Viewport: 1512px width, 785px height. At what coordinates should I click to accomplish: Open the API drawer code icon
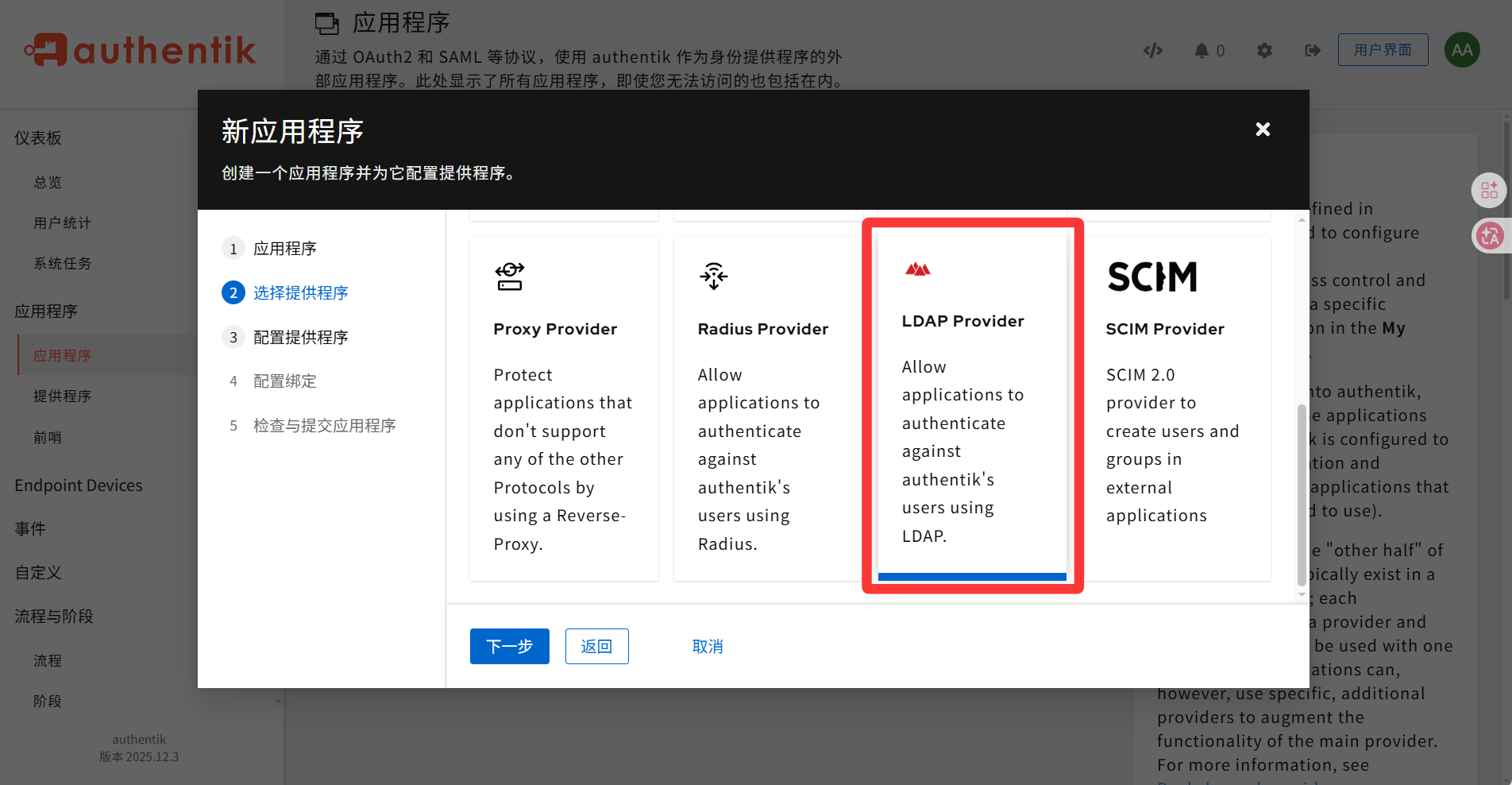tap(1152, 51)
